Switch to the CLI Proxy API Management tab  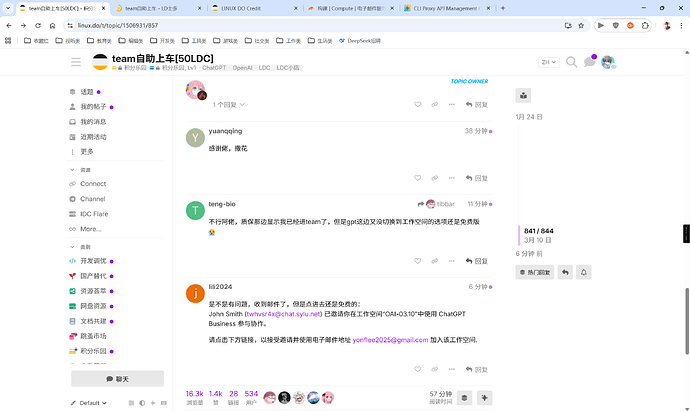point(447,8)
